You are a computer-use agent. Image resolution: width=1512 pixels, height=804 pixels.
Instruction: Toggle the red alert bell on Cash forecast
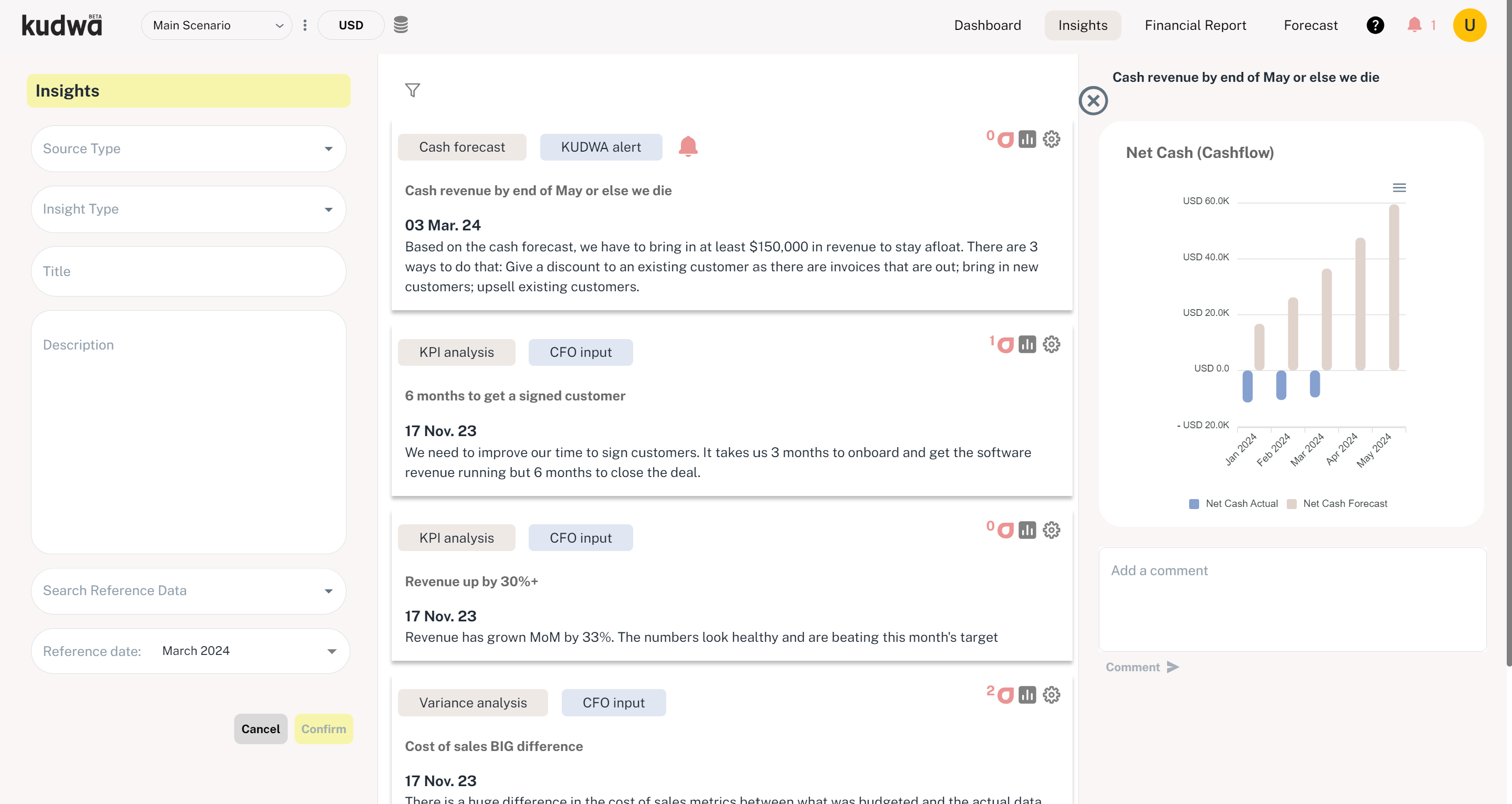tap(687, 146)
